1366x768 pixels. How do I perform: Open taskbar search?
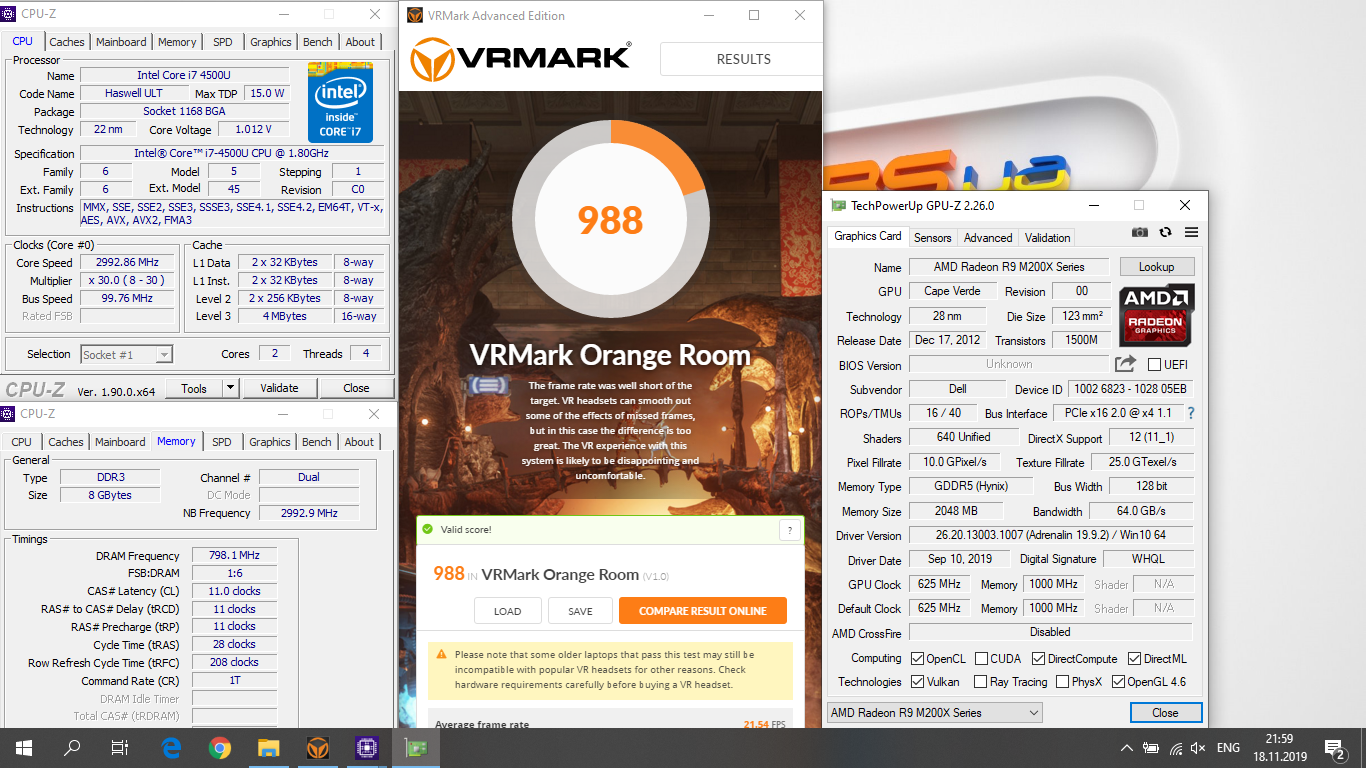click(72, 748)
